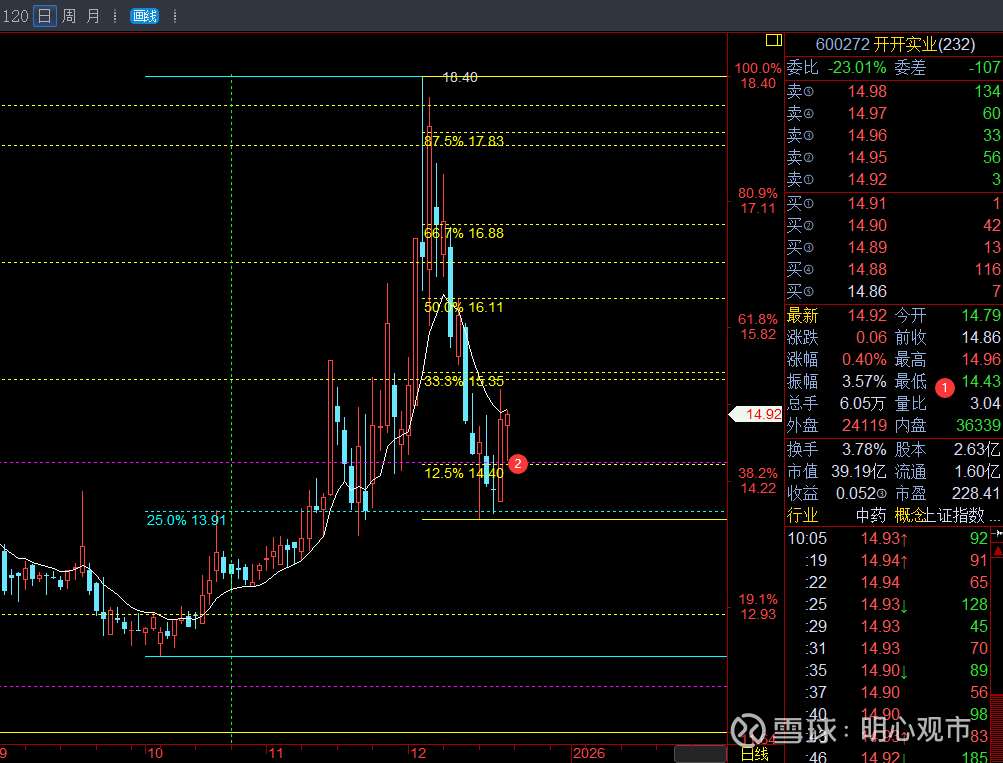Click 涨幅 value 0.40%
Image resolution: width=1003 pixels, height=763 pixels.
(x=864, y=359)
